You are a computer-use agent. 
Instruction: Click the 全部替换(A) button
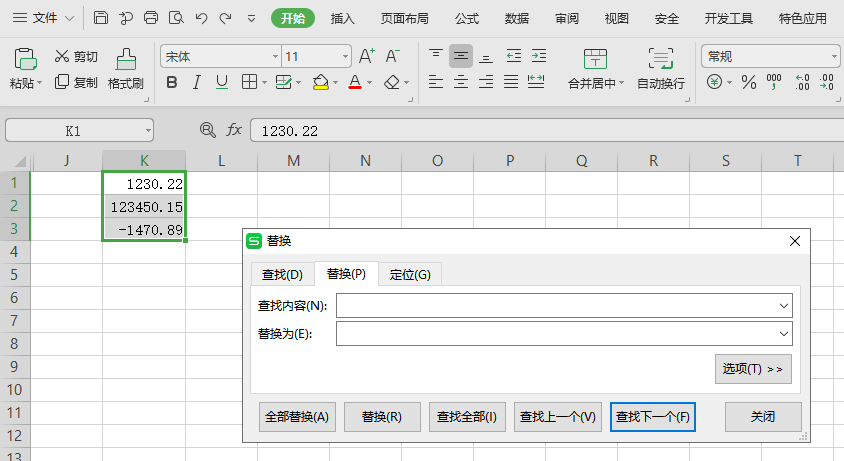point(297,417)
